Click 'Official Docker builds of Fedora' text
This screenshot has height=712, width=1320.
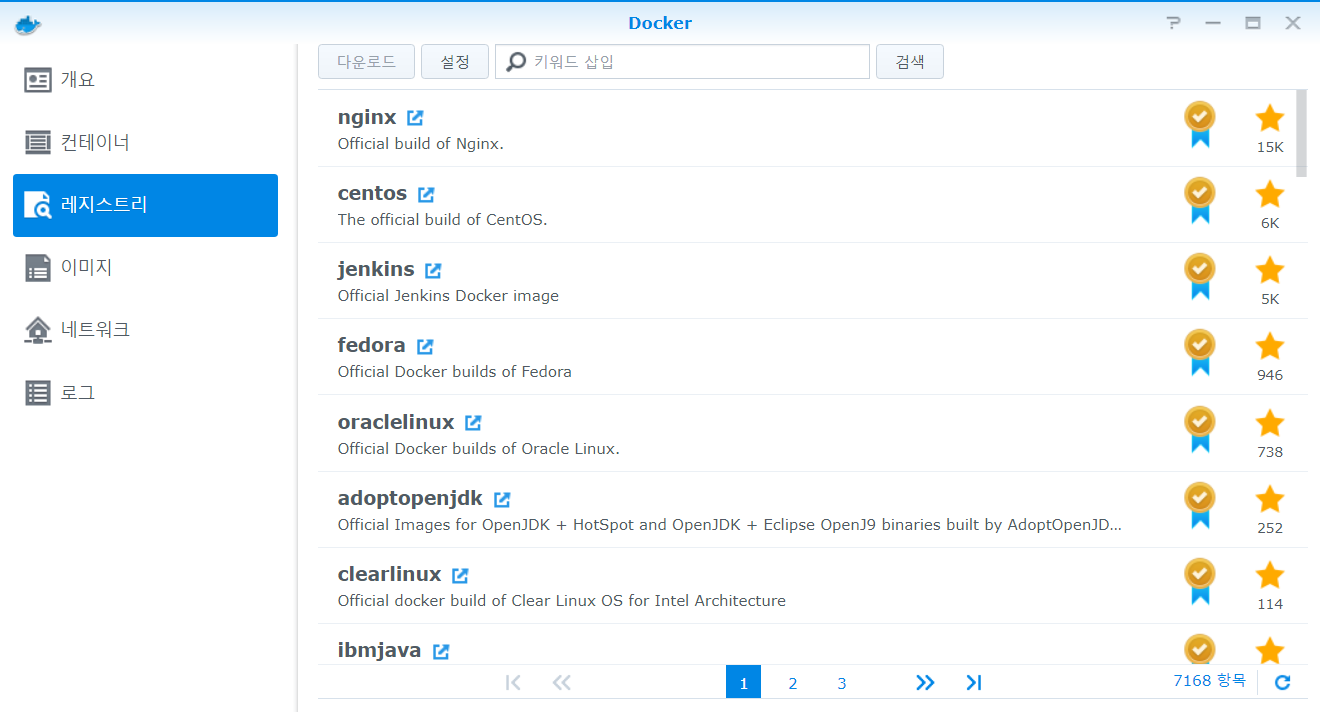point(455,372)
